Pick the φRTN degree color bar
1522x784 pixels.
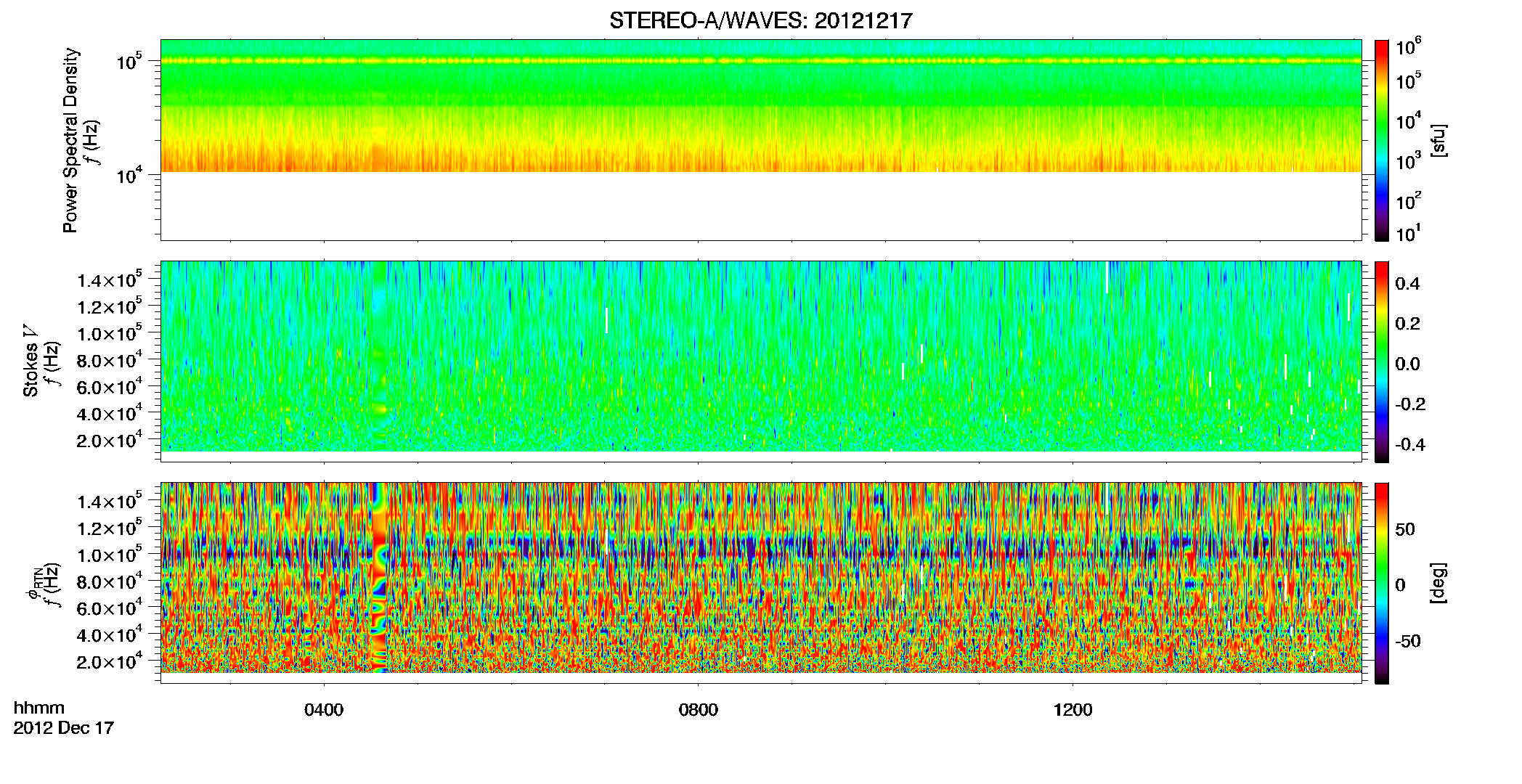[1382, 583]
